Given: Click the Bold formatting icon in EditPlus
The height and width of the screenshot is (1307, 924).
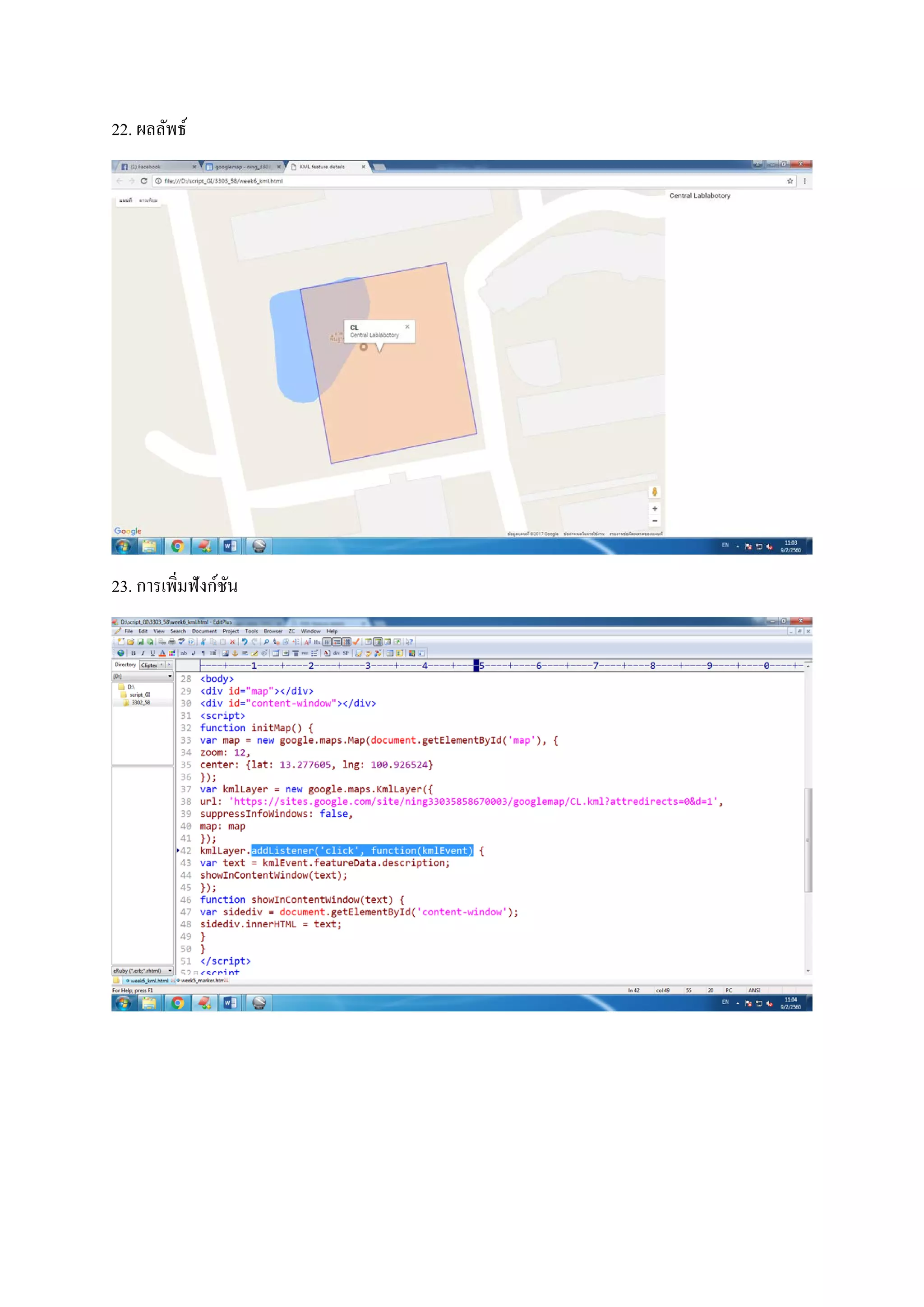Looking at the screenshot, I should point(133,653).
